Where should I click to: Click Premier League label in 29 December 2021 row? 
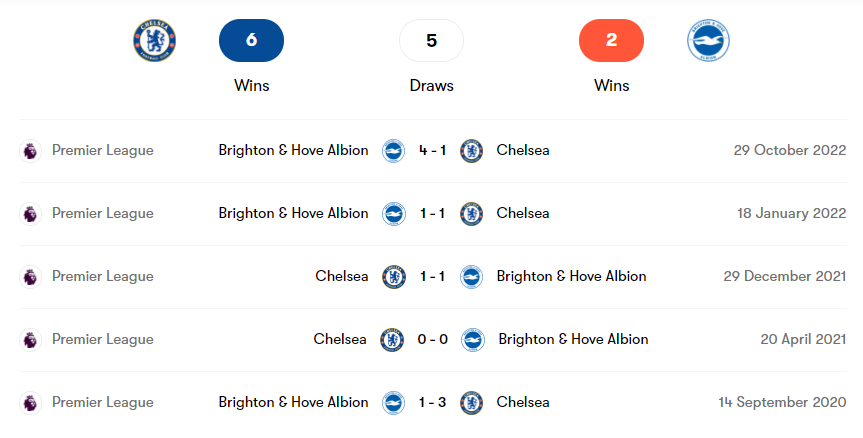(x=103, y=277)
